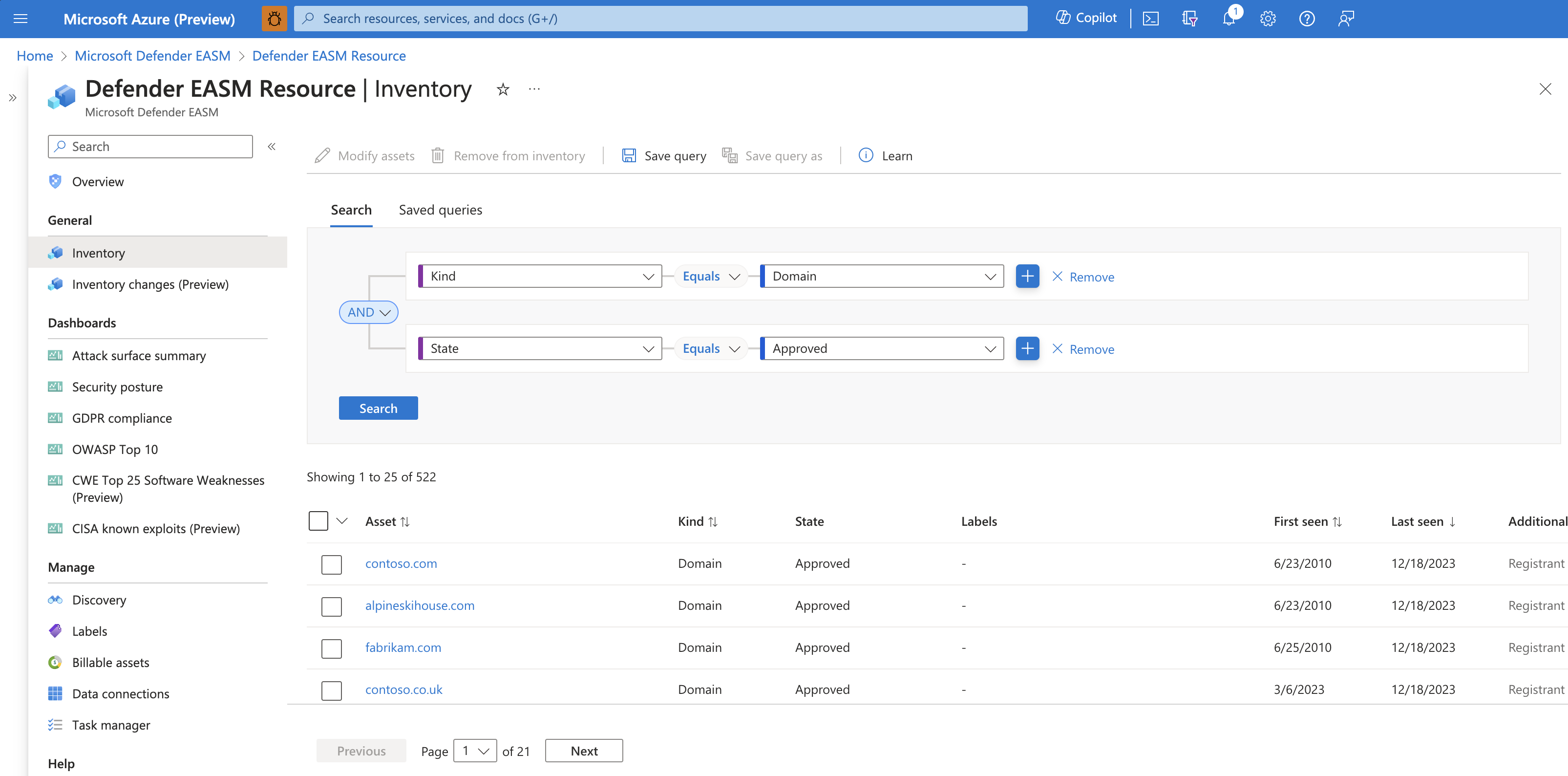Select the Search tab
Screen dimensions: 1568x776
click(352, 209)
